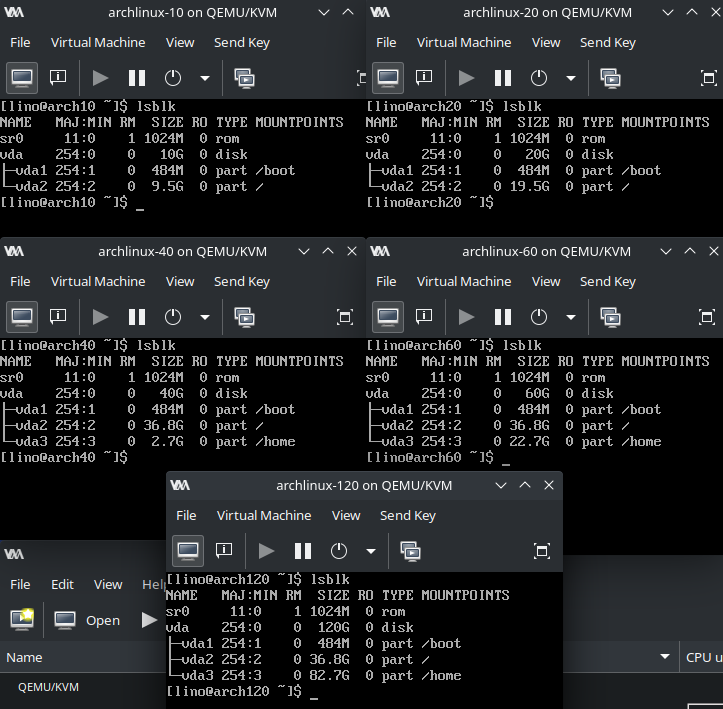
Task: Click Run arrow in Virtual Machine Manager toolbar
Action: point(149,620)
